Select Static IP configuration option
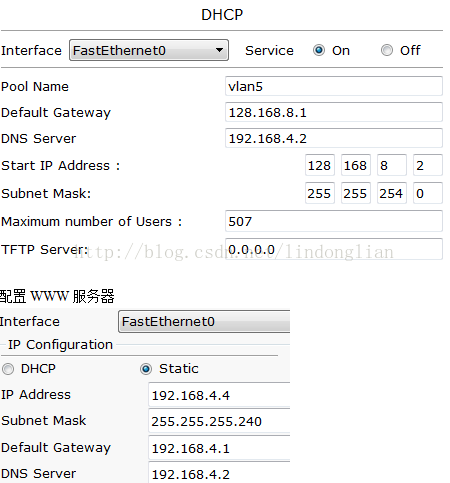This screenshot has width=450, height=483. point(146,369)
